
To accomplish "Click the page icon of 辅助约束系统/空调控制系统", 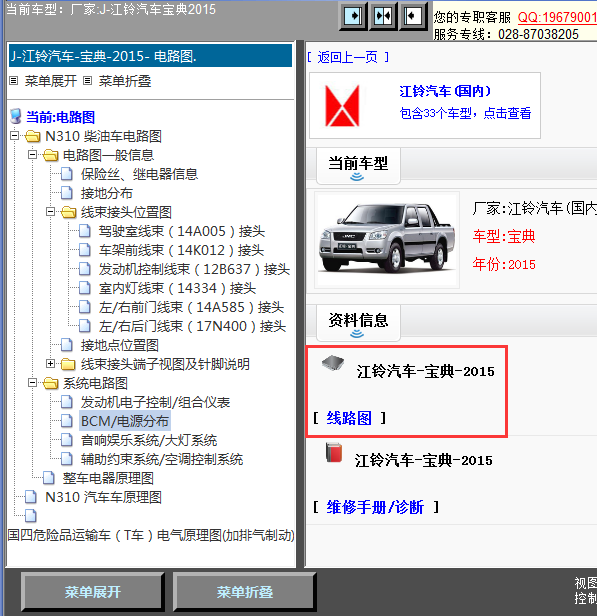I will pyautogui.click(x=67, y=459).
